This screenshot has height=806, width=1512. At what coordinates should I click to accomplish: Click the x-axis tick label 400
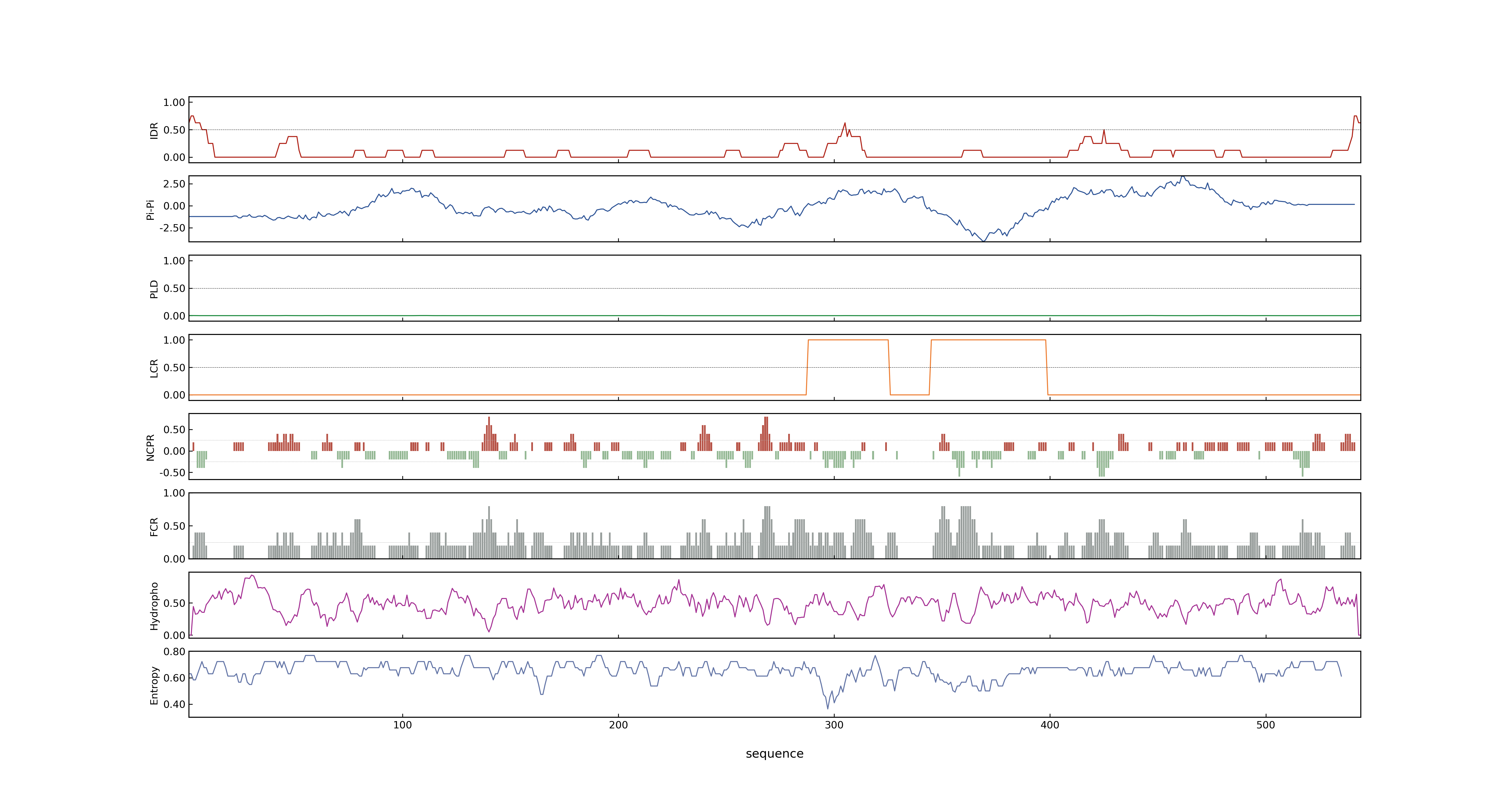tap(1050, 725)
